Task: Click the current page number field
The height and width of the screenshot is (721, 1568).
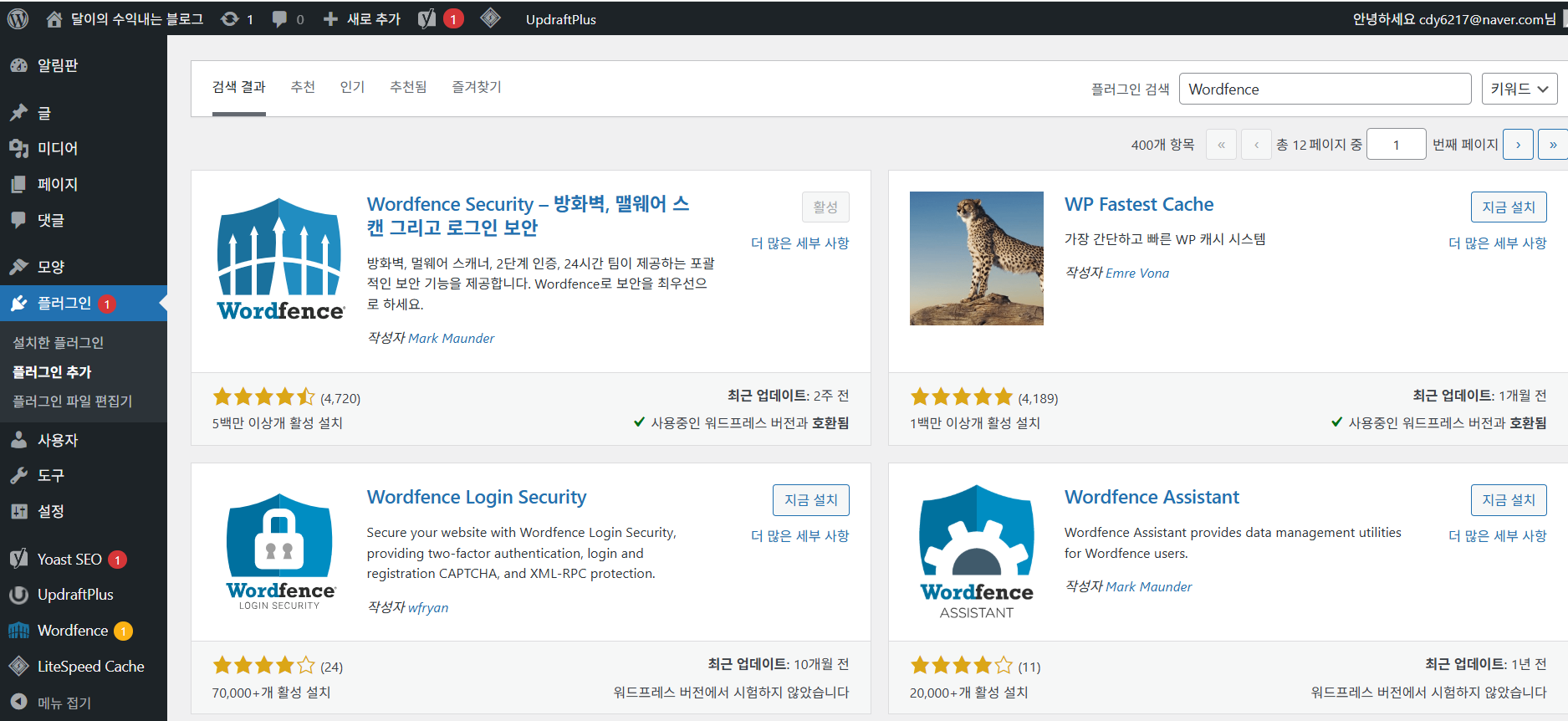Action: coord(1396,145)
